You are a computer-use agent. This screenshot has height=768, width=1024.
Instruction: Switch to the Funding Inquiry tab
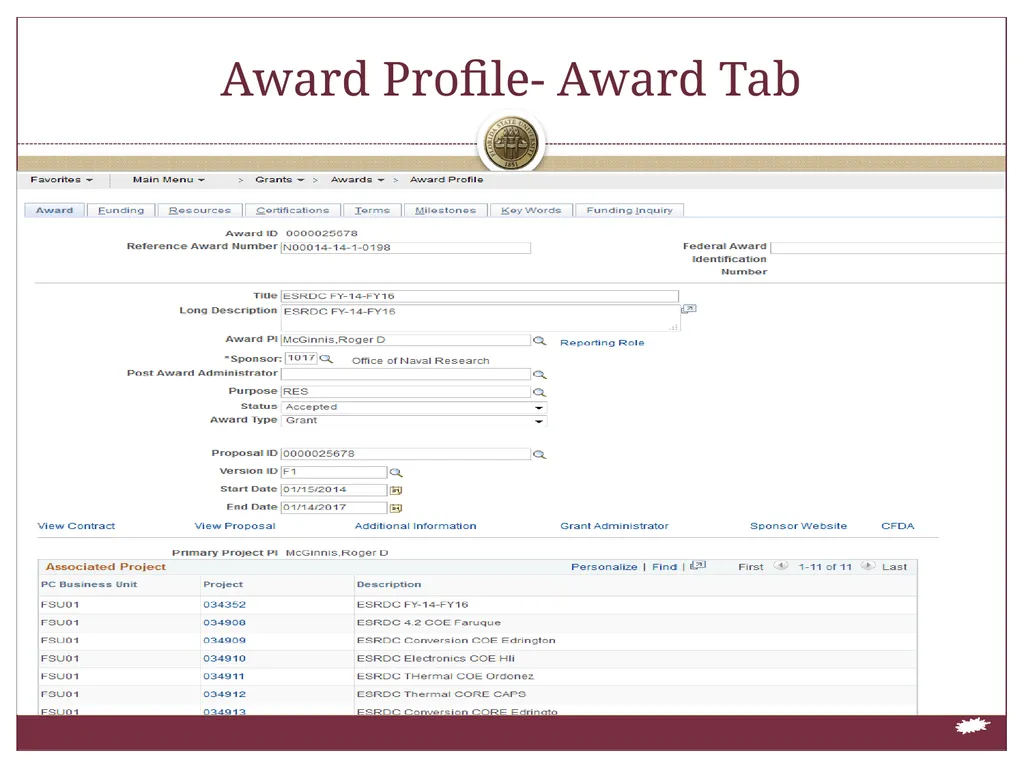click(x=630, y=210)
